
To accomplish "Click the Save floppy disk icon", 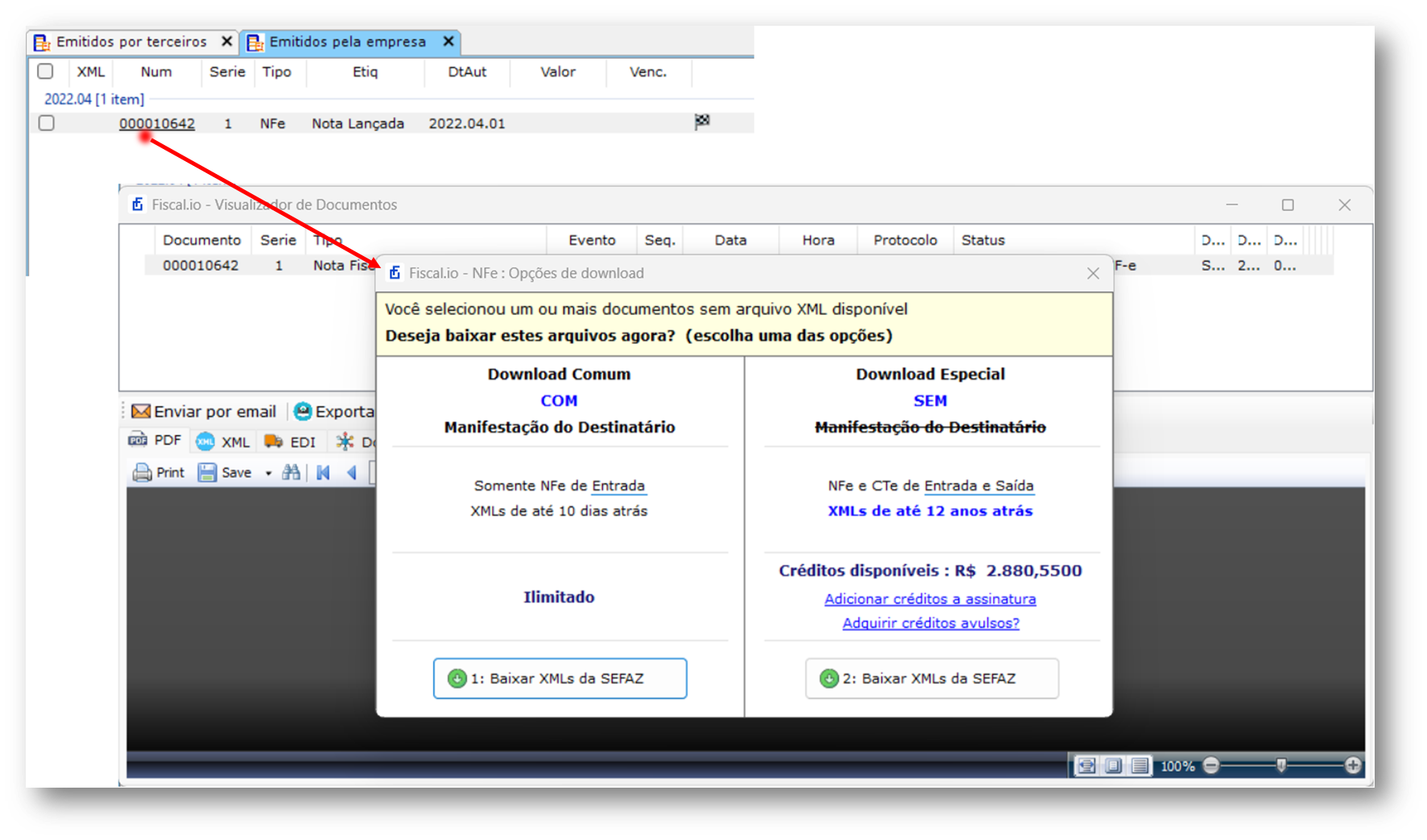I will point(207,473).
